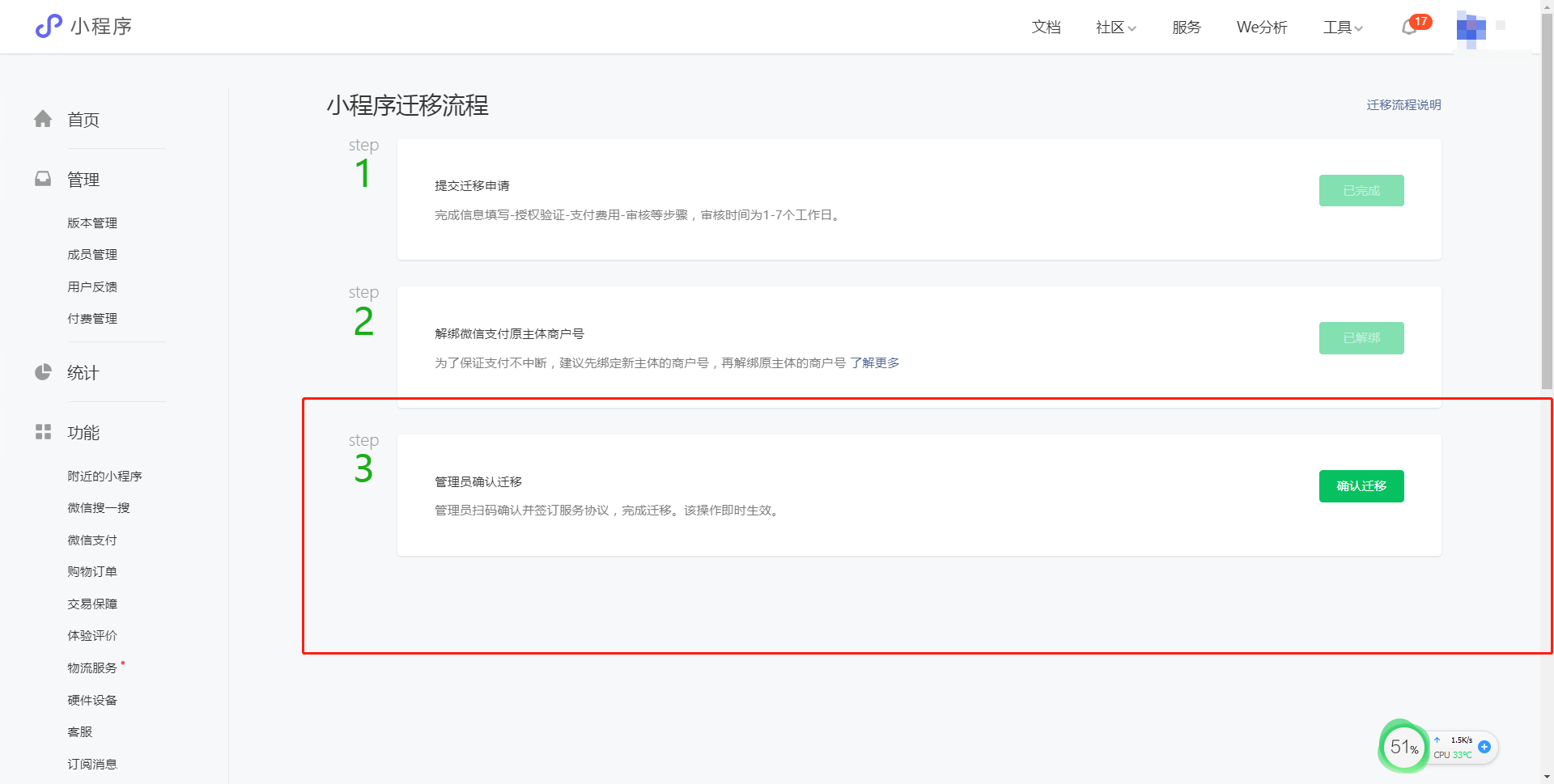Click the pie chart icon beside 统计
Image resolution: width=1554 pixels, height=784 pixels.
point(43,372)
